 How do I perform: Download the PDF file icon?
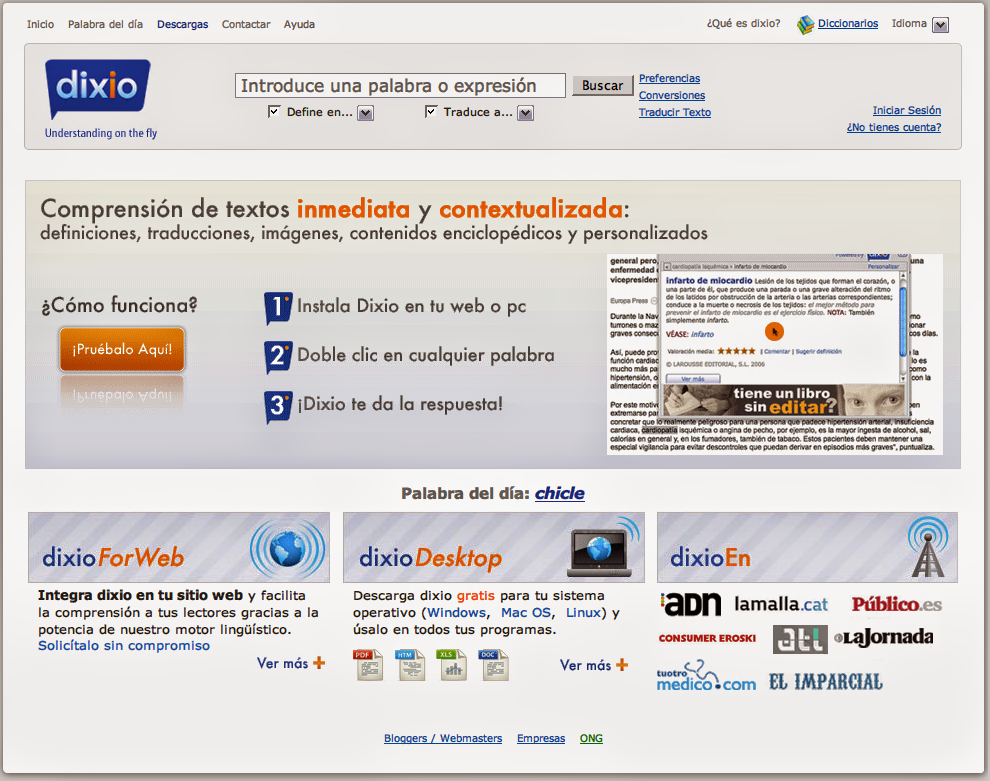(x=369, y=665)
